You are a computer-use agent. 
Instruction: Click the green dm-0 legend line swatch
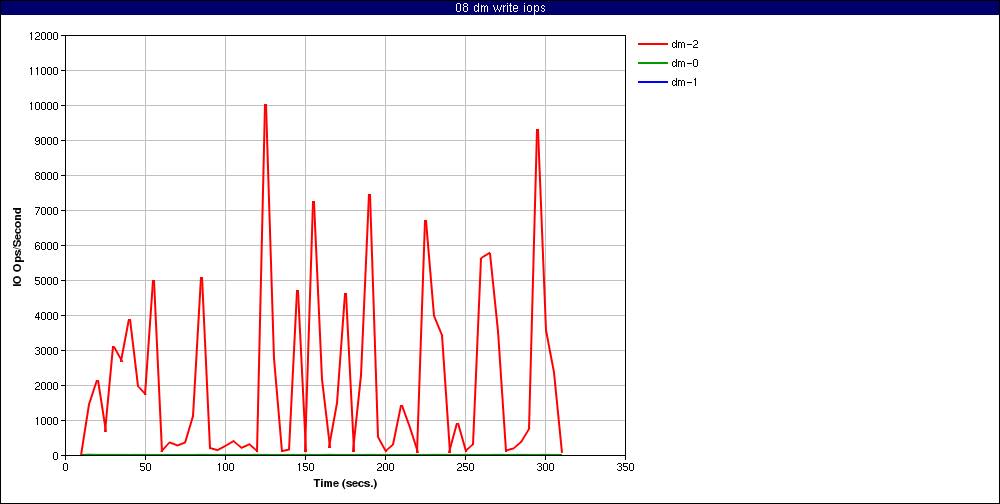click(x=651, y=63)
